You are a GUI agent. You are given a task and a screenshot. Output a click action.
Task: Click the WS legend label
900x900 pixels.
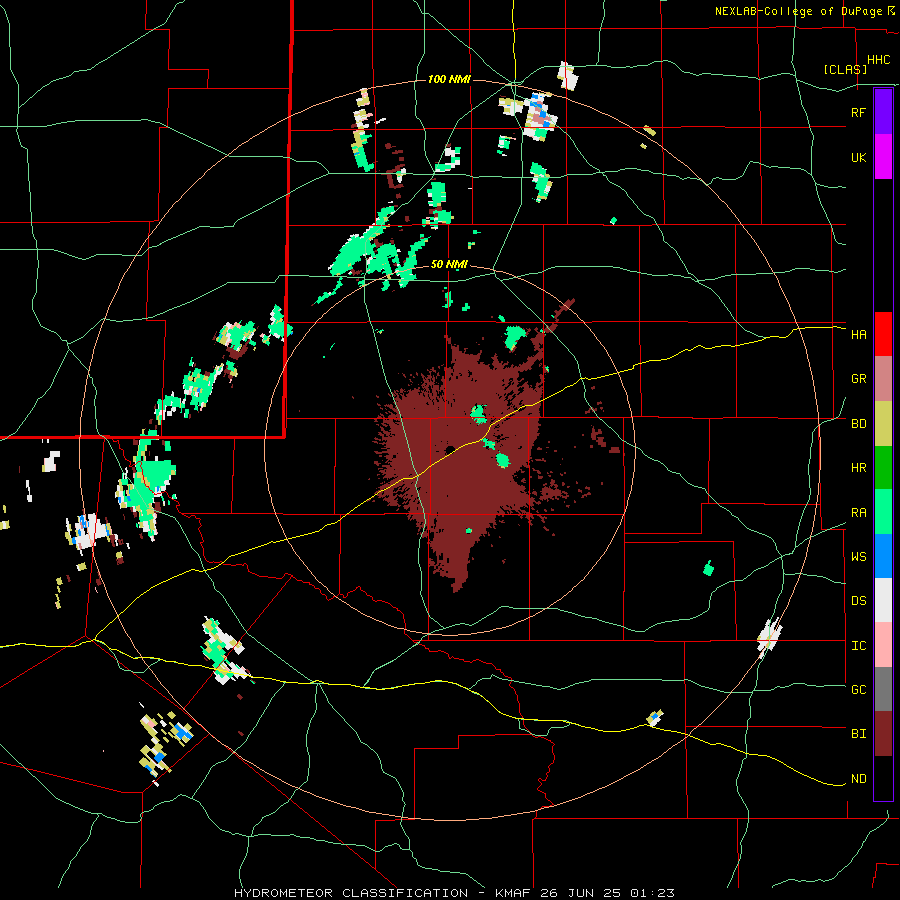tap(858, 556)
